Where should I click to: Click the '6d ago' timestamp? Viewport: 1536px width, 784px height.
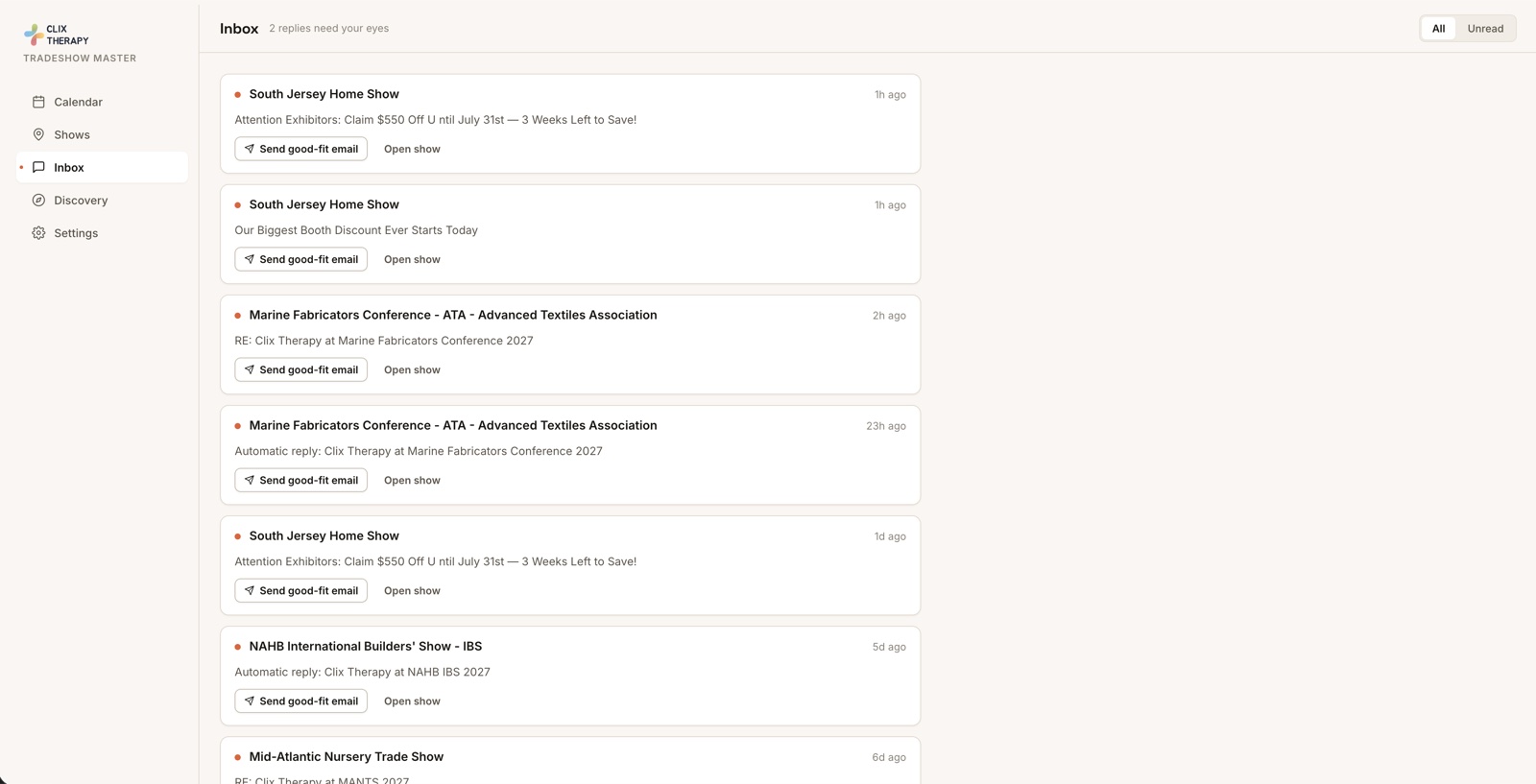[889, 757]
